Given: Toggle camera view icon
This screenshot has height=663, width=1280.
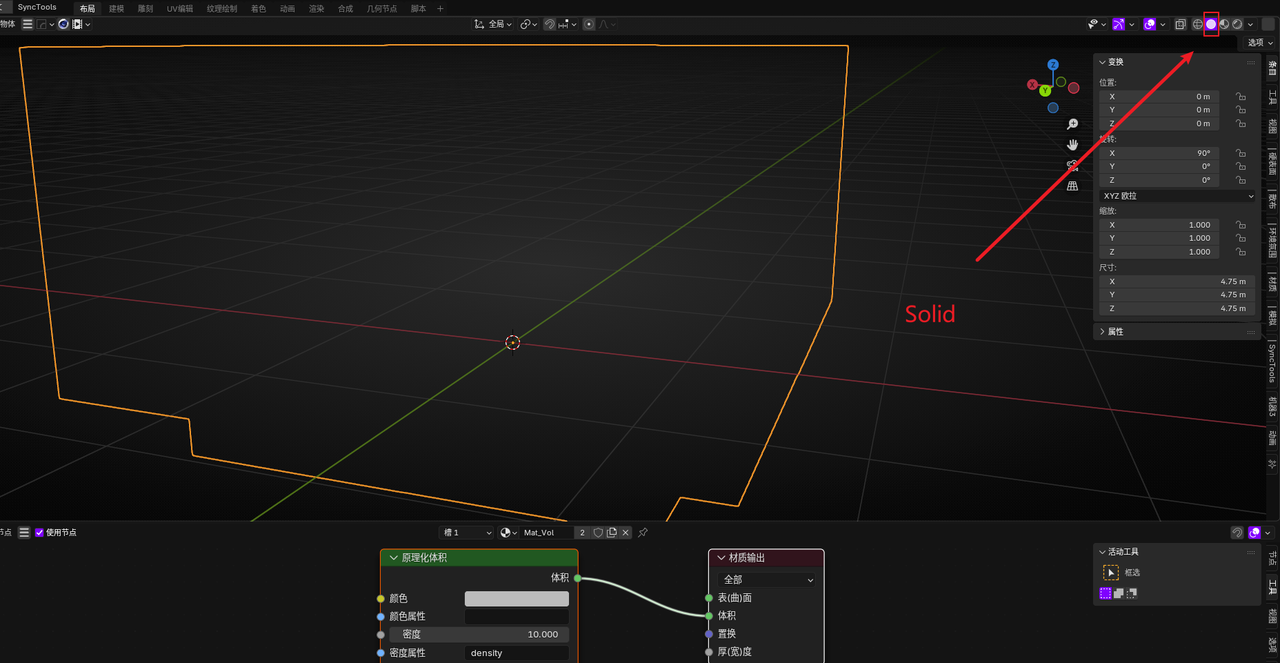Looking at the screenshot, I should [1072, 165].
